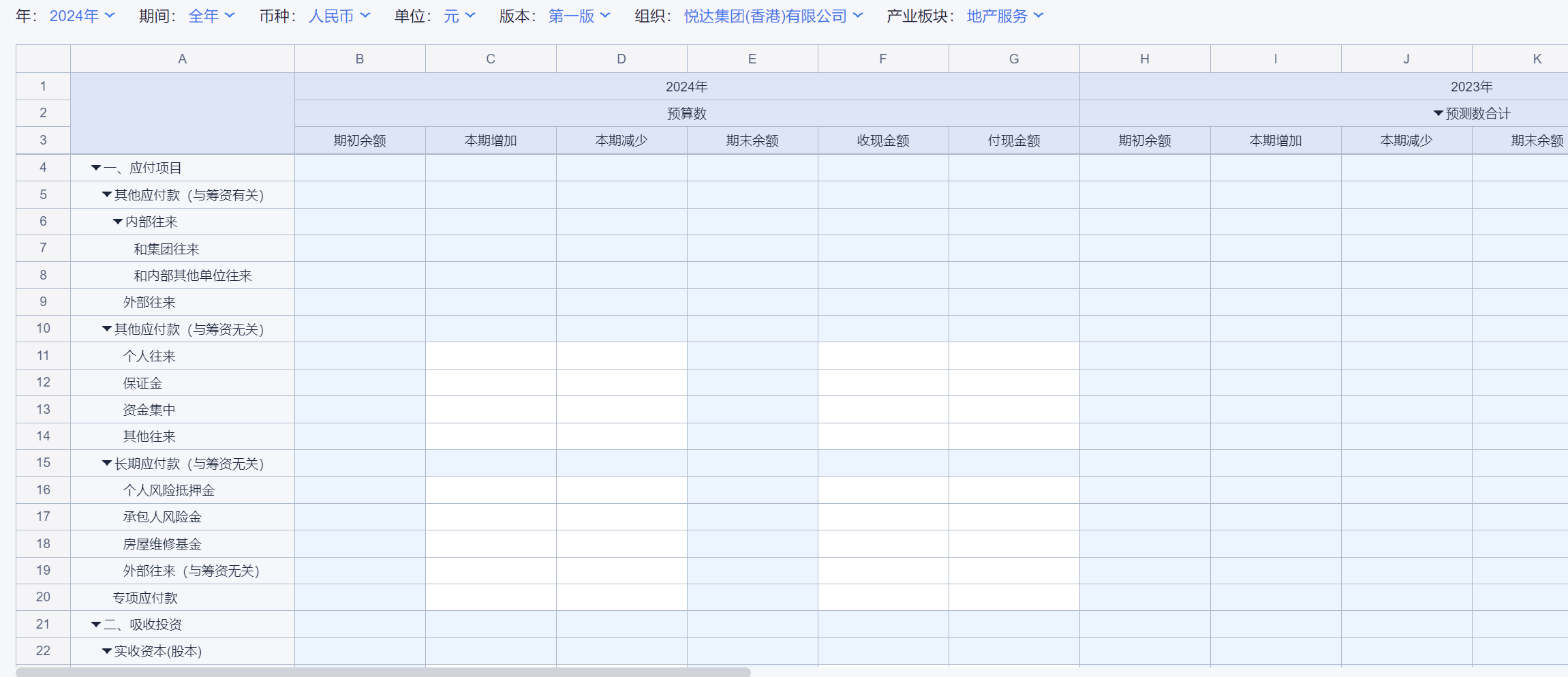The width and height of the screenshot is (1568, 677).
Task: Open the 年 2024年 dropdown
Action: coord(82,16)
